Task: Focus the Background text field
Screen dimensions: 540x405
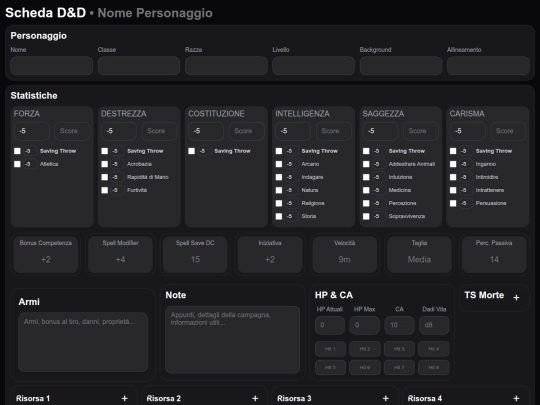Action: click(x=401, y=65)
